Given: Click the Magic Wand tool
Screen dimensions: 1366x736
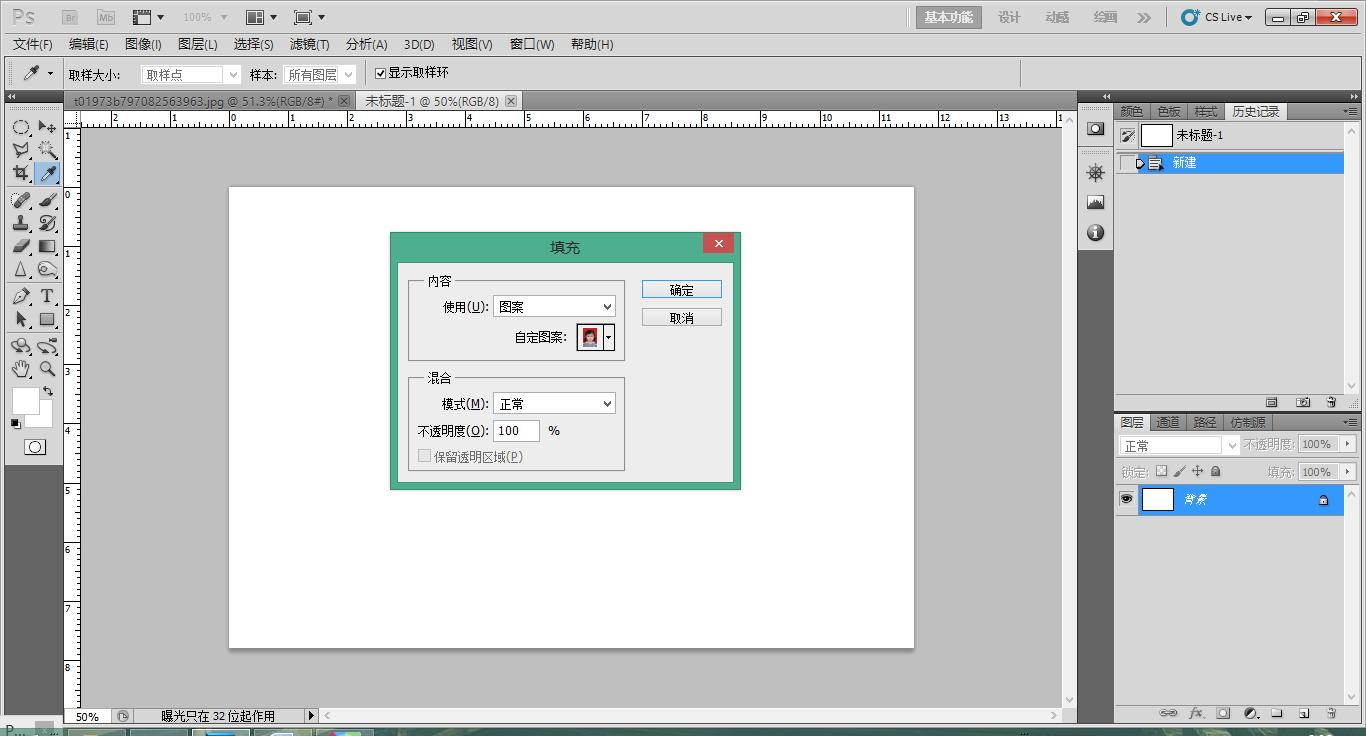Looking at the screenshot, I should (47, 150).
